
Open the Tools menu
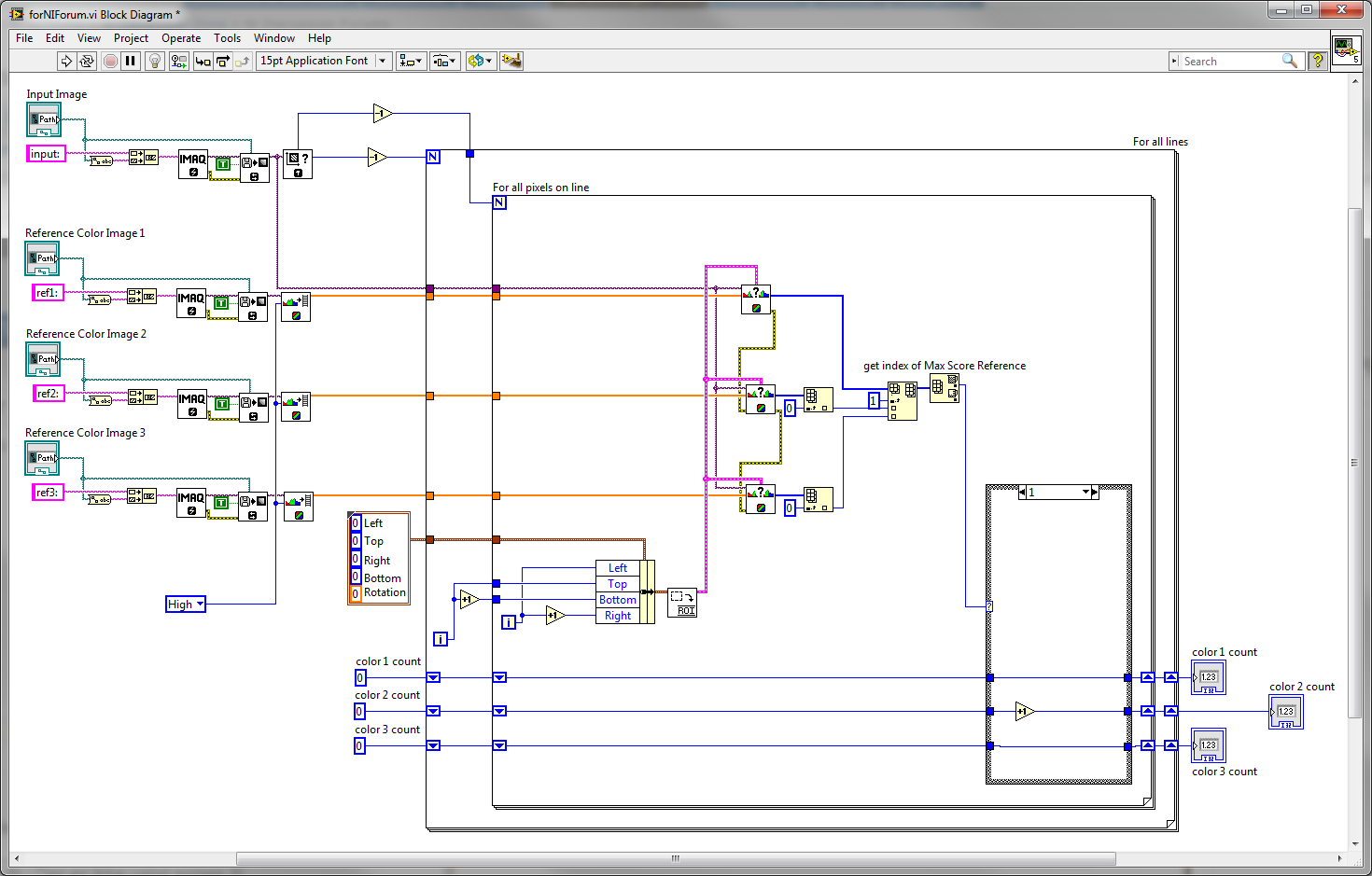pos(227,38)
